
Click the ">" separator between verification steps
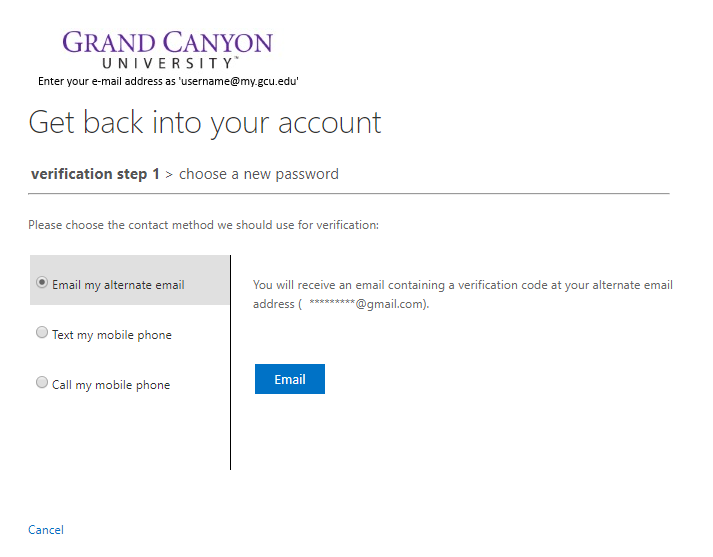[169, 175]
